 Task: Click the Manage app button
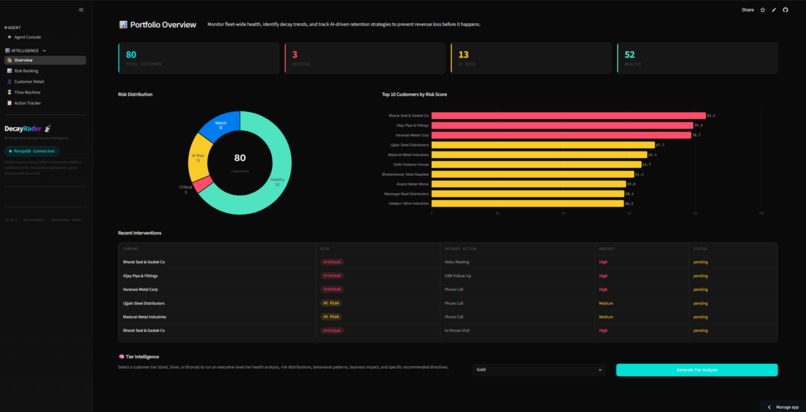(783, 407)
